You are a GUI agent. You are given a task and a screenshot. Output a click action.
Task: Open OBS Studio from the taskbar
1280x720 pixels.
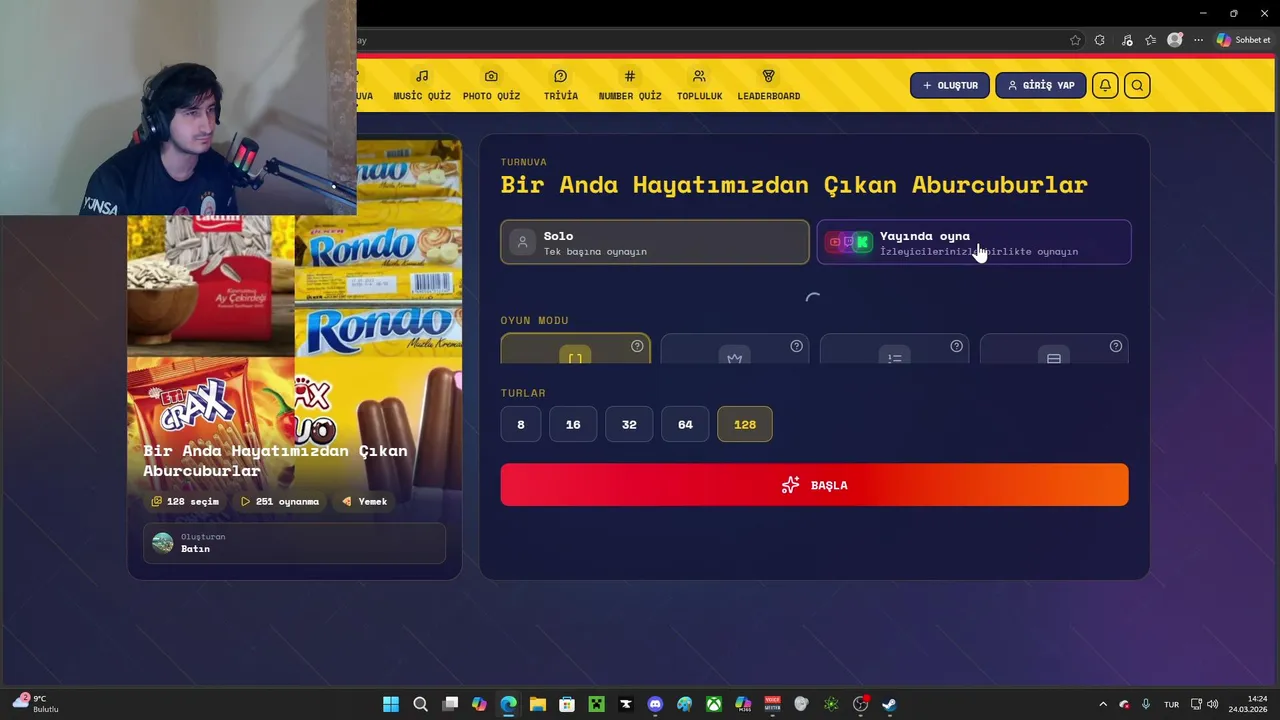(x=860, y=704)
